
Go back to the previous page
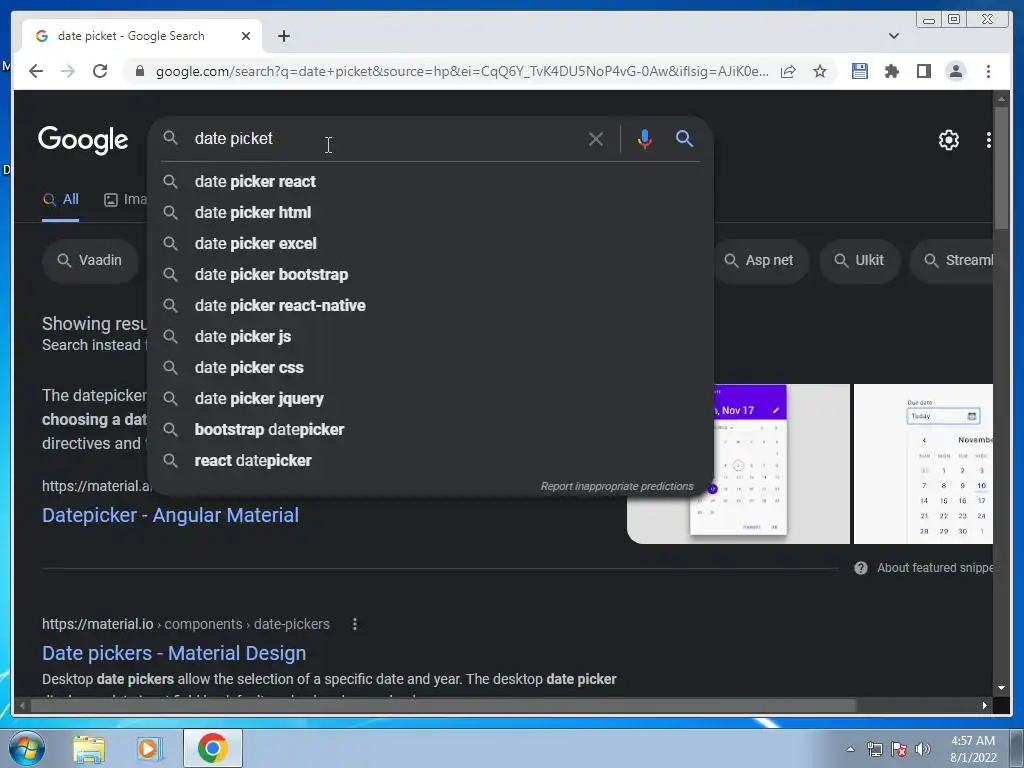pos(36,71)
